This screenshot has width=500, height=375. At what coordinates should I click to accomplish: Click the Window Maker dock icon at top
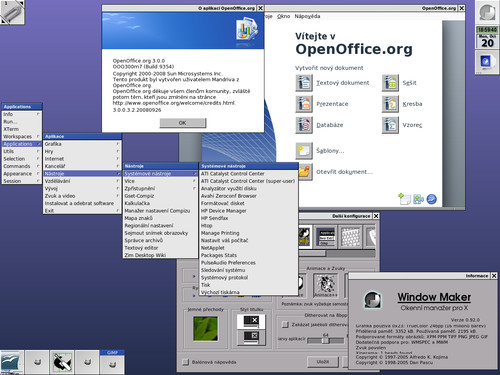click(487, 13)
